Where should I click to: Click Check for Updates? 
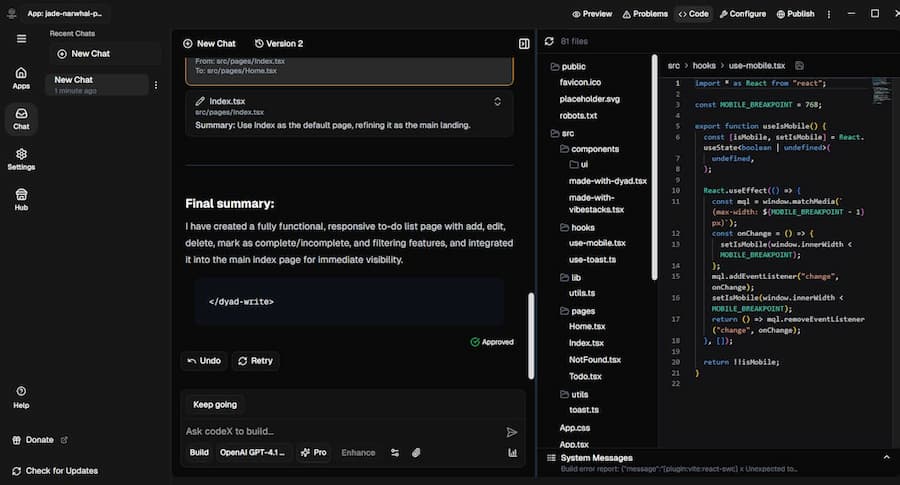click(55, 471)
